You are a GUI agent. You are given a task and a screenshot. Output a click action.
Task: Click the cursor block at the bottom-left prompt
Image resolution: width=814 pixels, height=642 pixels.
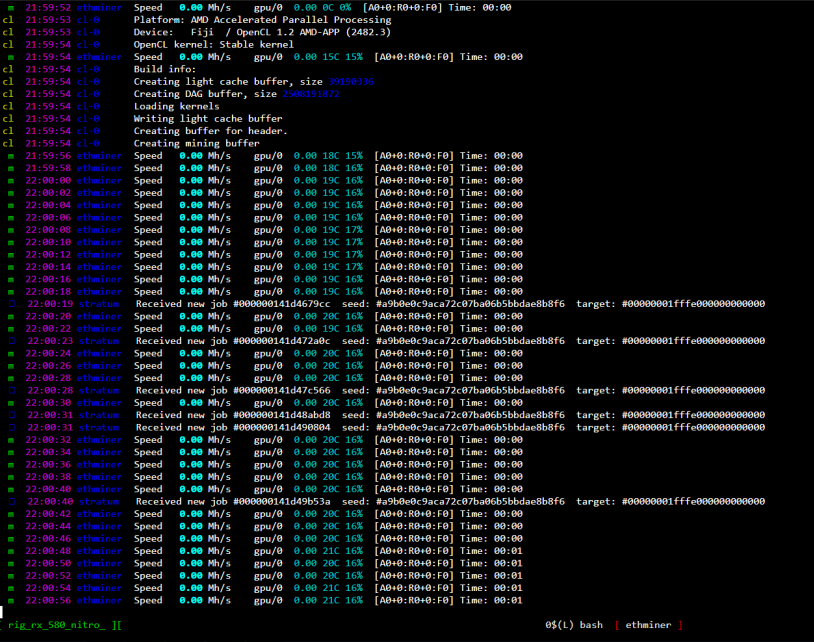click(x=3, y=611)
